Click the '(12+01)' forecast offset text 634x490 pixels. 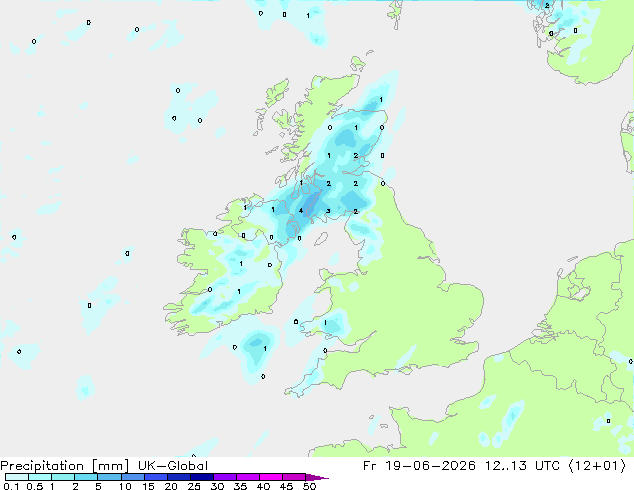(x=597, y=466)
